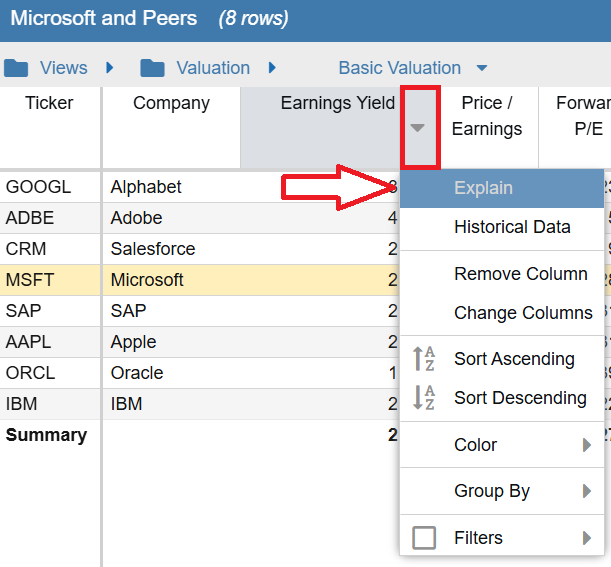This screenshot has width=611, height=567.
Task: Select the GOOGL ticker cell
Action: coord(50,187)
